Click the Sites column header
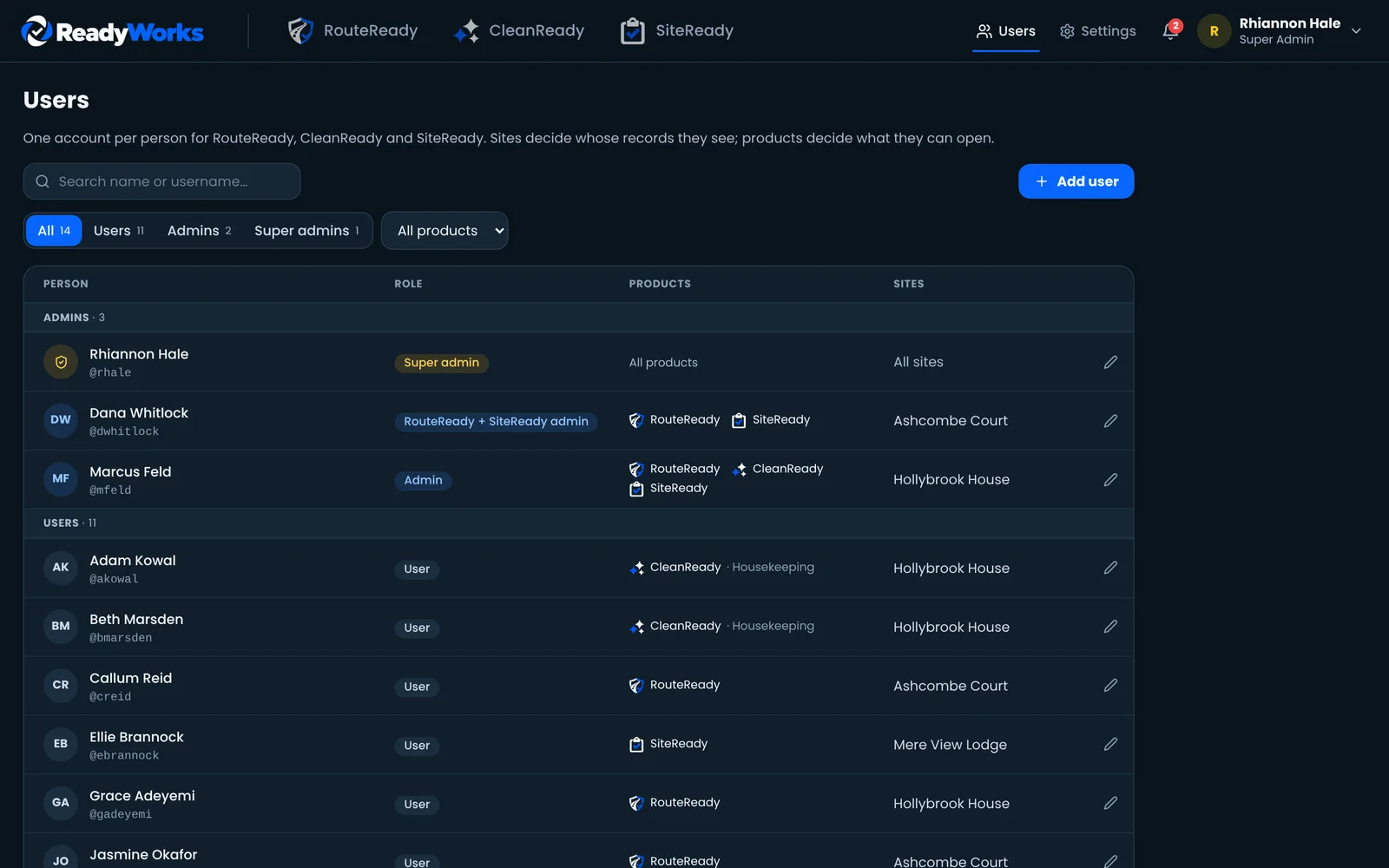The image size is (1389, 868). (x=908, y=284)
